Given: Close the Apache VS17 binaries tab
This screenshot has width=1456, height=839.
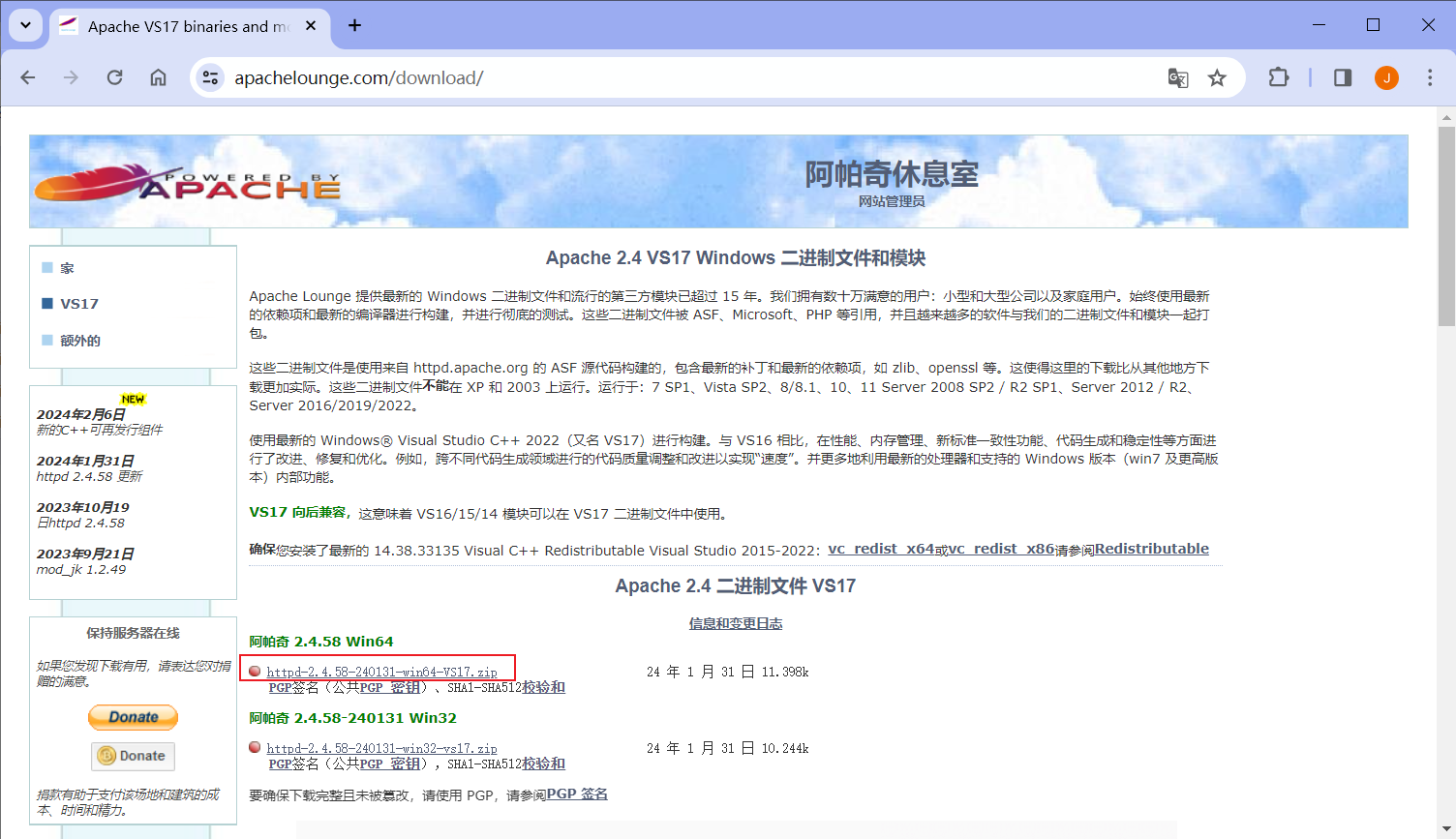Looking at the screenshot, I should [x=311, y=26].
